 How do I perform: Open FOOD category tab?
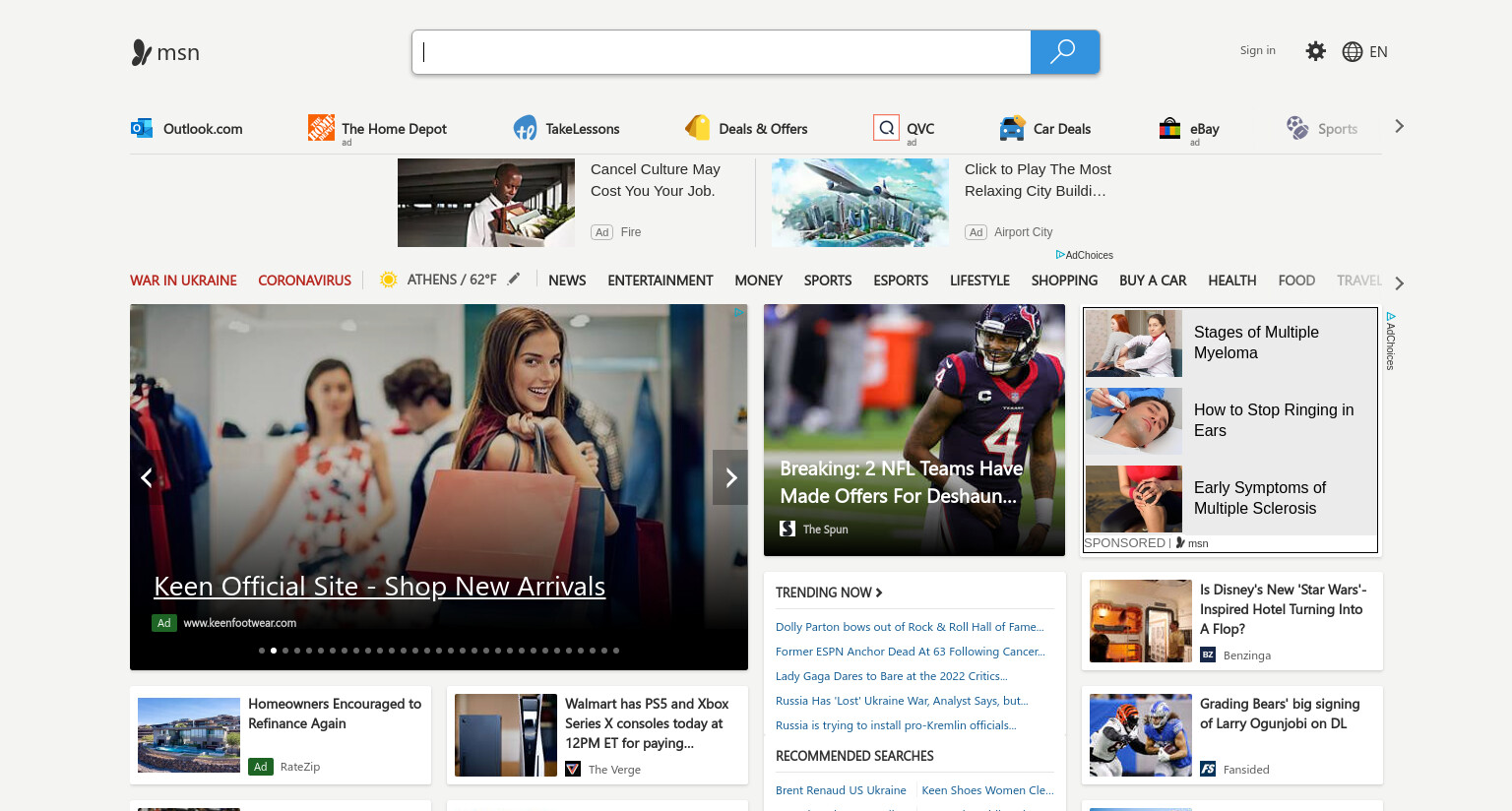point(1296,281)
